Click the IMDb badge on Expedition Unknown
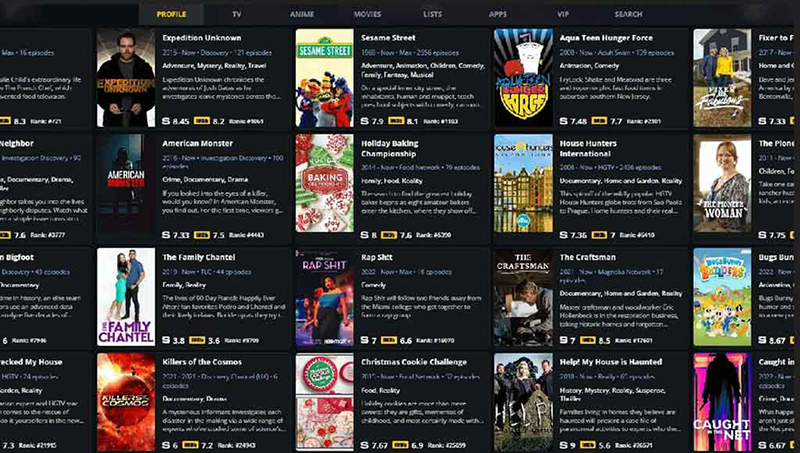 [202, 121]
